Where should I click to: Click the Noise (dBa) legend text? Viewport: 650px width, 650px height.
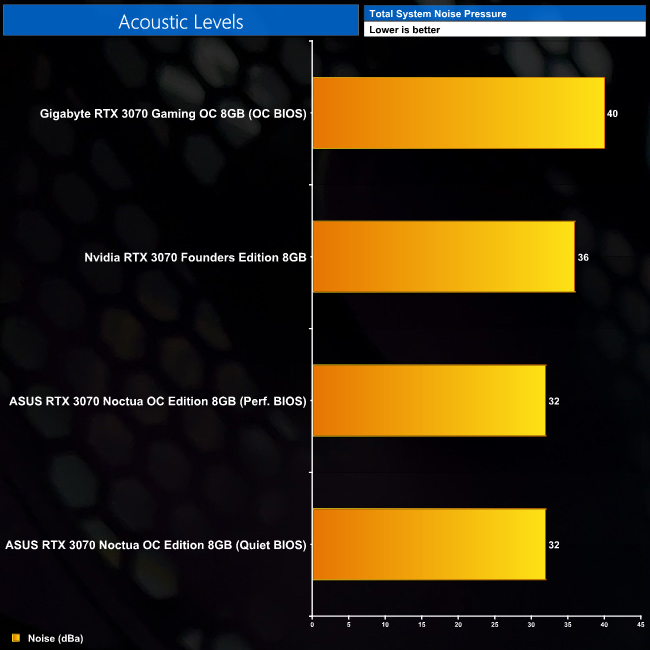tap(56, 638)
